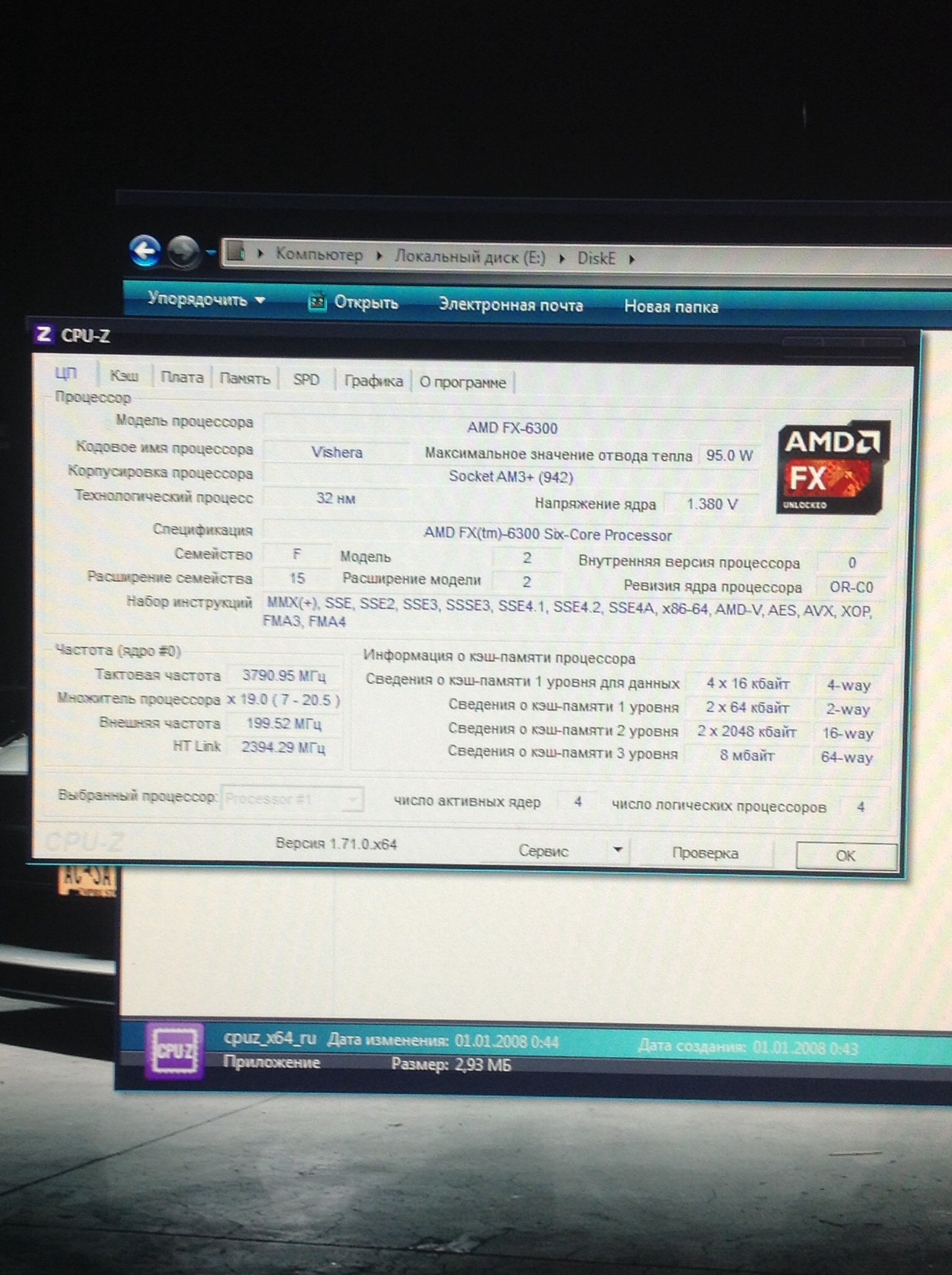Click the core voltage value 1.380 V
The image size is (952, 1275).
pyautogui.click(x=712, y=504)
